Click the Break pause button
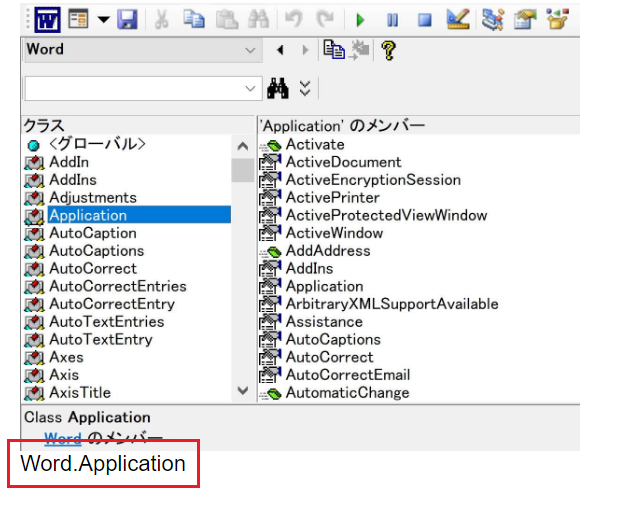Viewport: 620px width, 505px height. coord(392,20)
